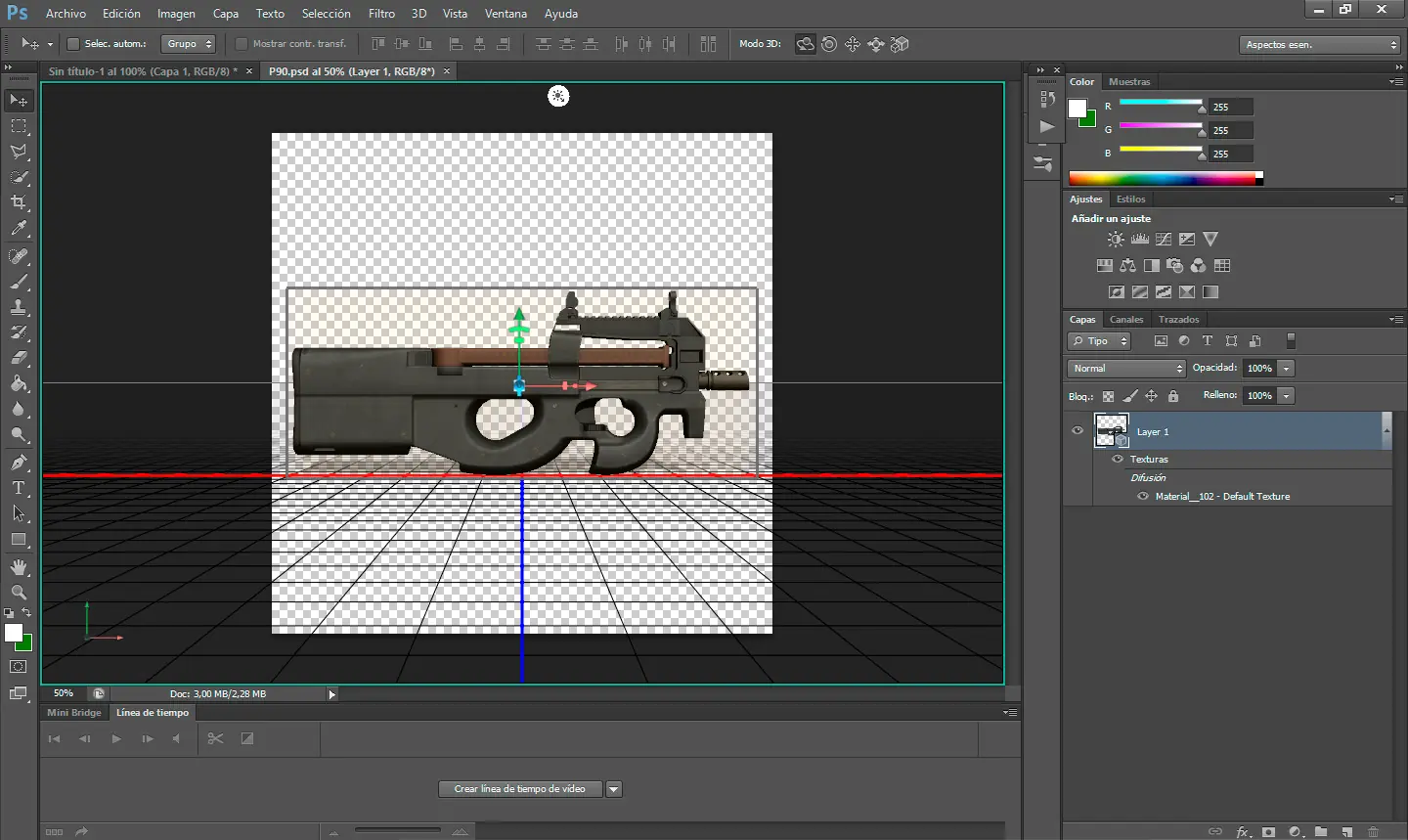Open the Opacidad dropdown arrow
Screen dimensions: 1408x840
pyautogui.click(x=1286, y=368)
